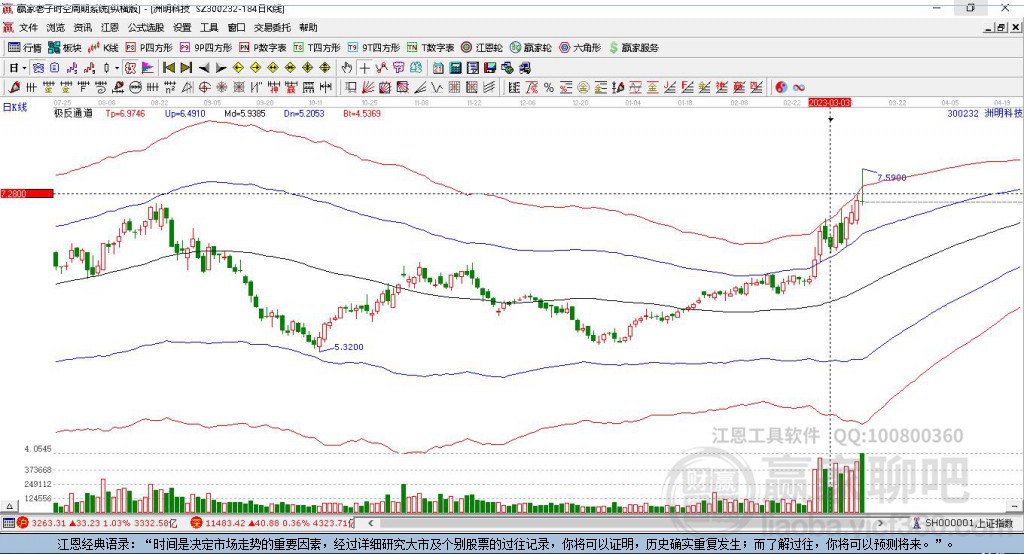Click the Up=6.4910 value
1024x554 pixels.
[x=185, y=114]
